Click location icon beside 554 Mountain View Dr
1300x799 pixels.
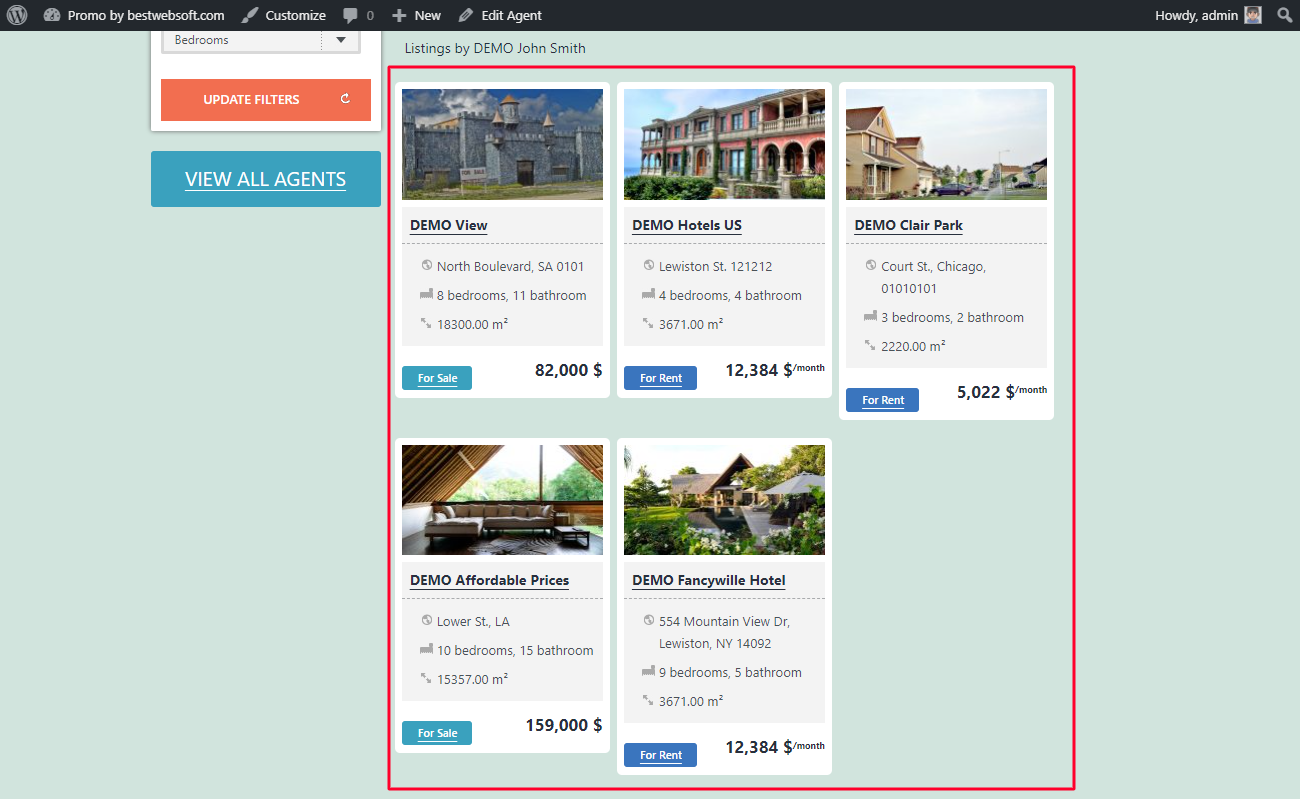click(649, 620)
